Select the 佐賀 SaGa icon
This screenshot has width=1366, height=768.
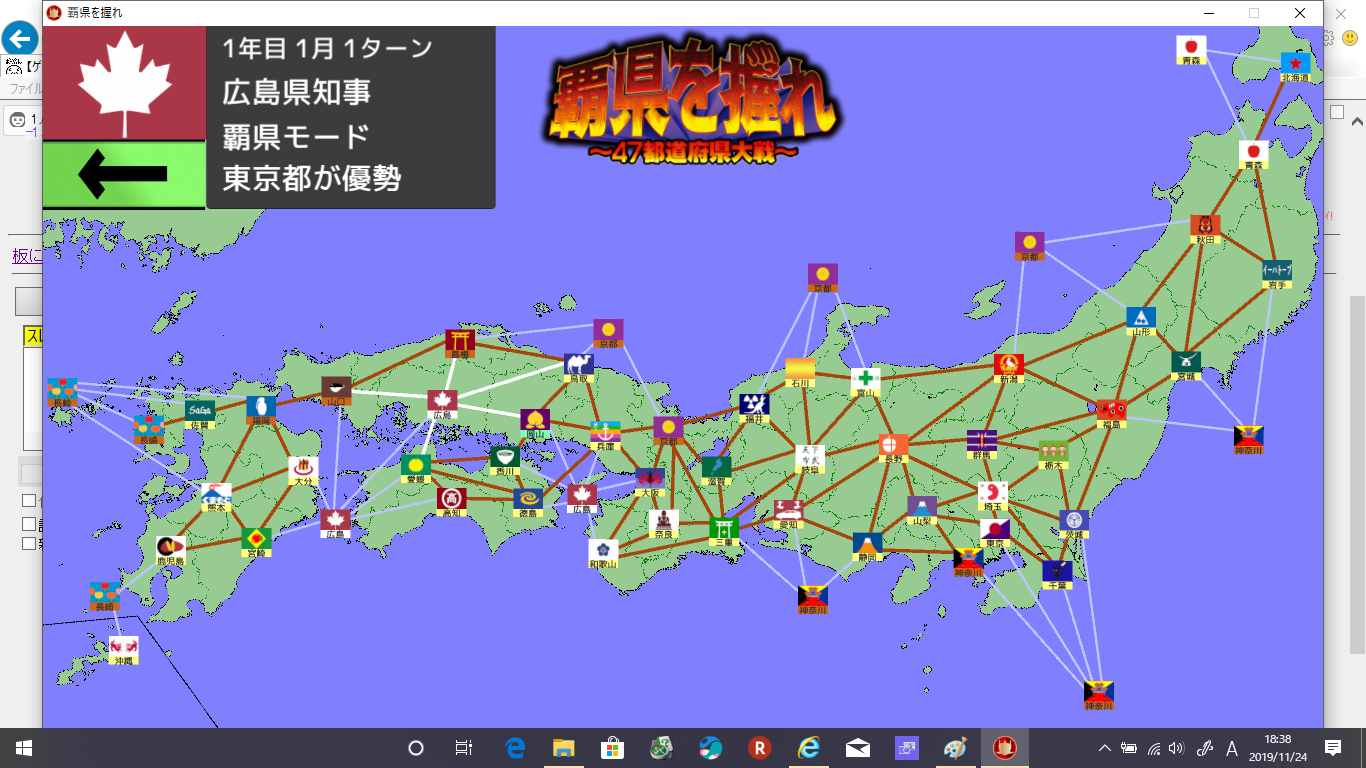tap(199, 415)
